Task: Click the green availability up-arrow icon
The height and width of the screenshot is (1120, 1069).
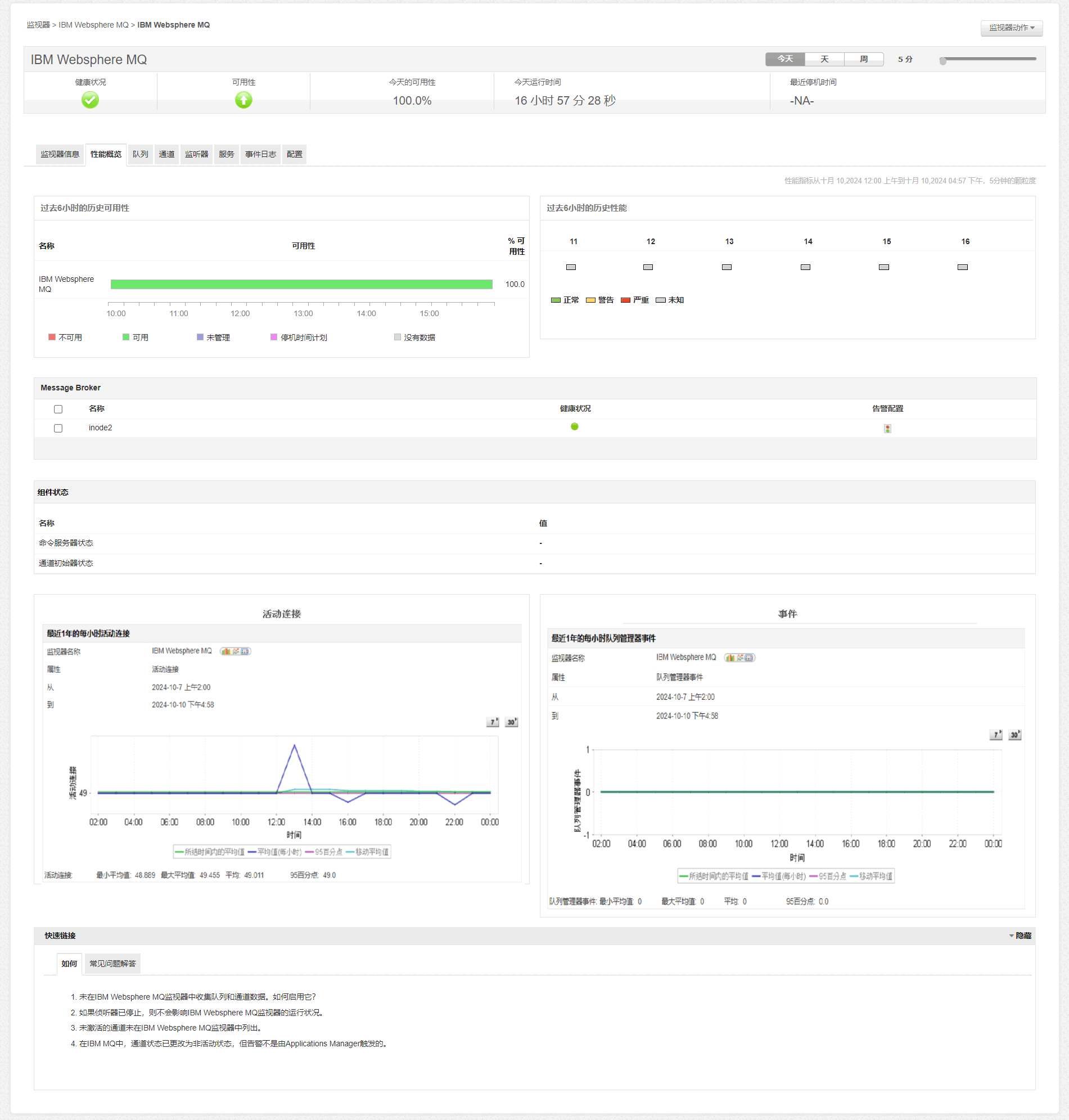Action: pyautogui.click(x=243, y=100)
